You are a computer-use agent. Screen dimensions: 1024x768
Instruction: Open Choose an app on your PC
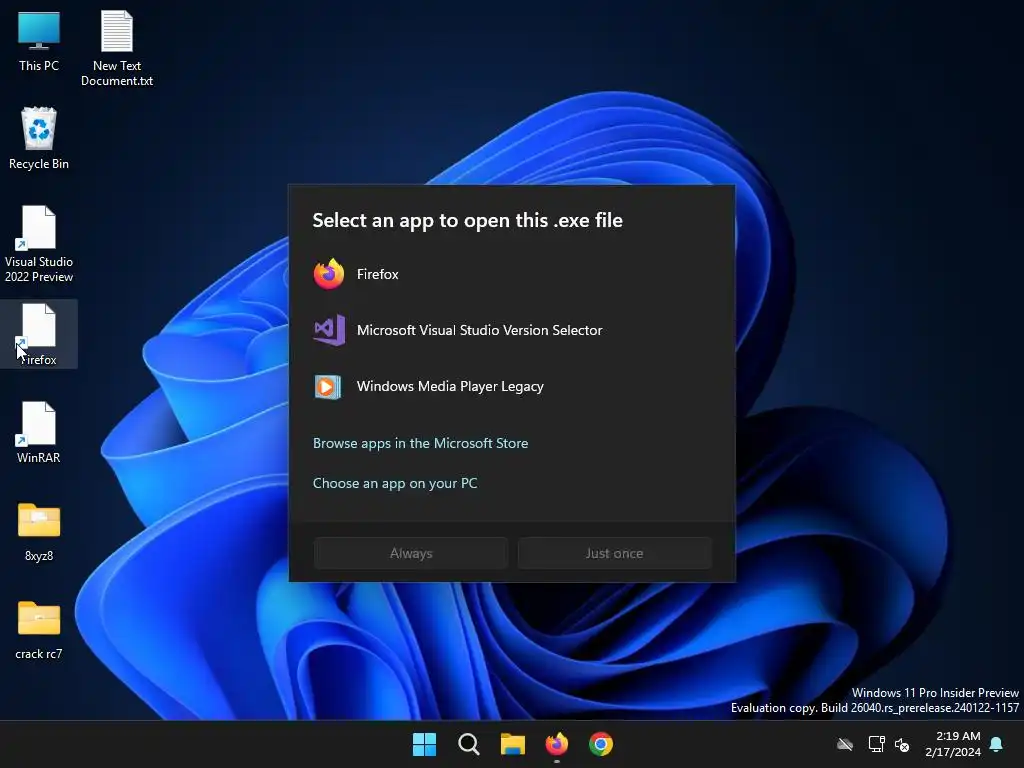coord(395,483)
